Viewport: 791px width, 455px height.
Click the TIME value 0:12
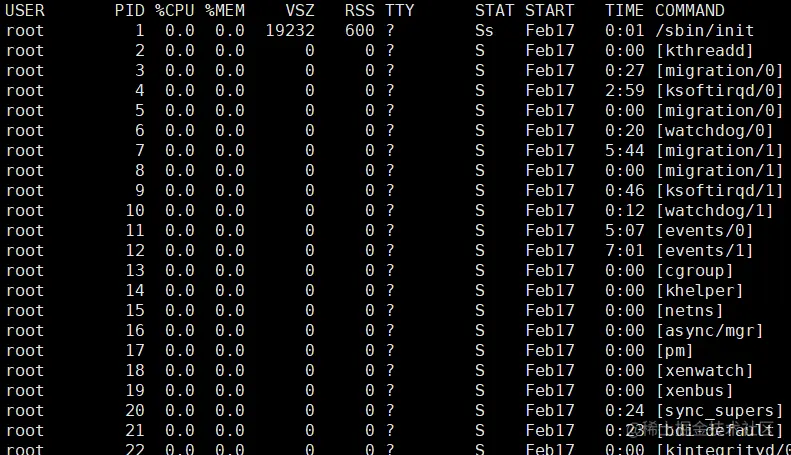point(625,210)
